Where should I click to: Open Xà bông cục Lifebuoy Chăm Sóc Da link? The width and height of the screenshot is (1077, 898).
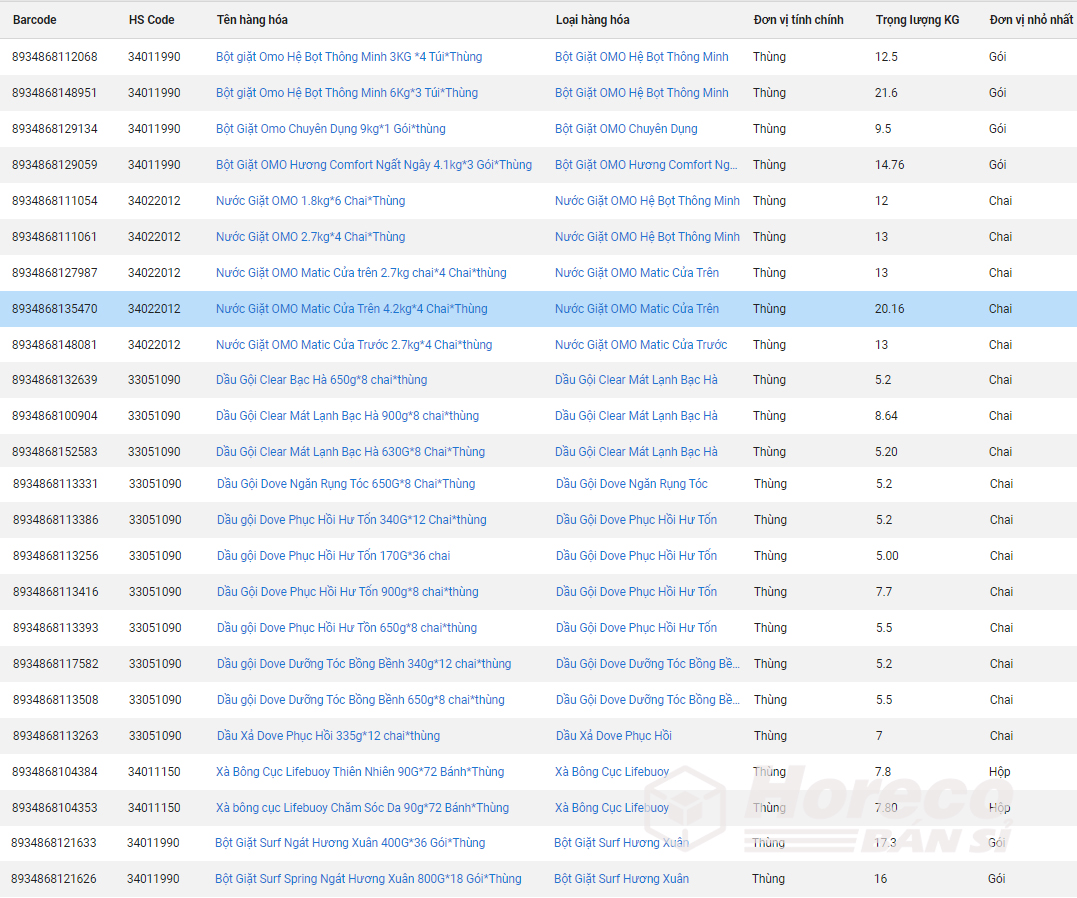pyautogui.click(x=363, y=808)
